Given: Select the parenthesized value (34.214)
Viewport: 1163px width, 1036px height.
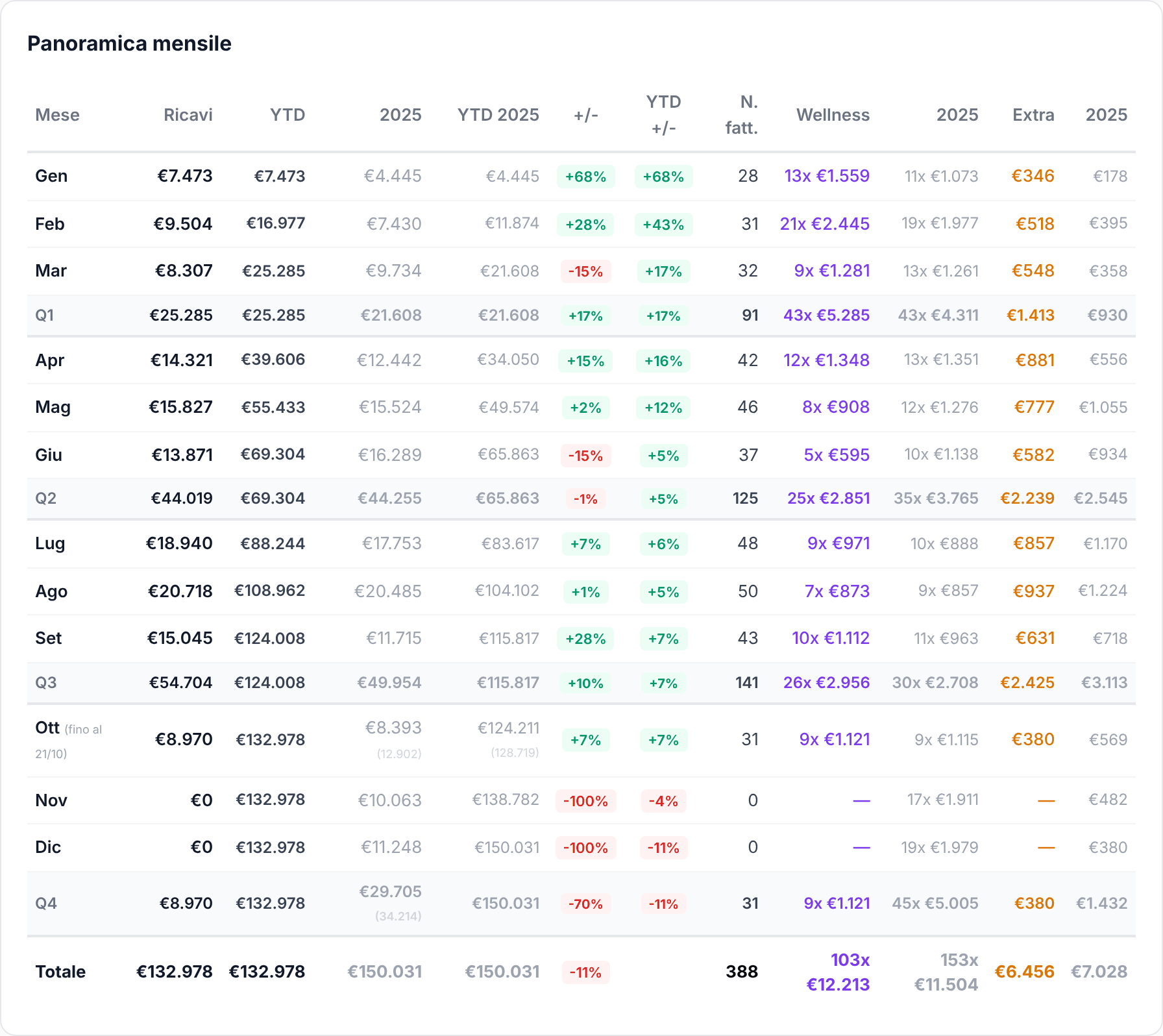Looking at the screenshot, I should click(398, 917).
